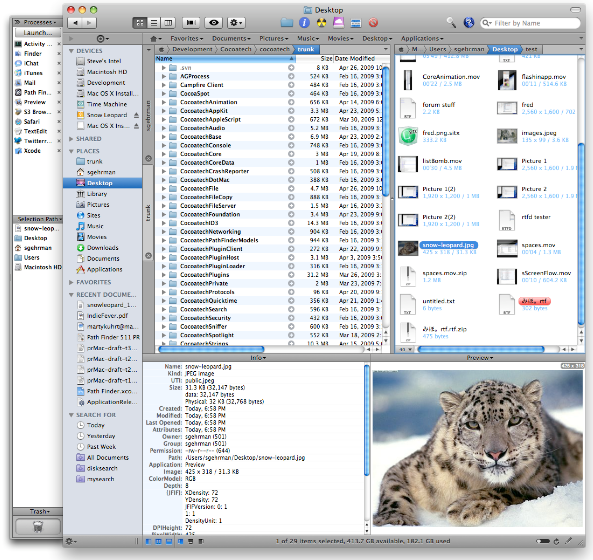
Task: Click the Get Info toolbar icon
Action: 304,23
